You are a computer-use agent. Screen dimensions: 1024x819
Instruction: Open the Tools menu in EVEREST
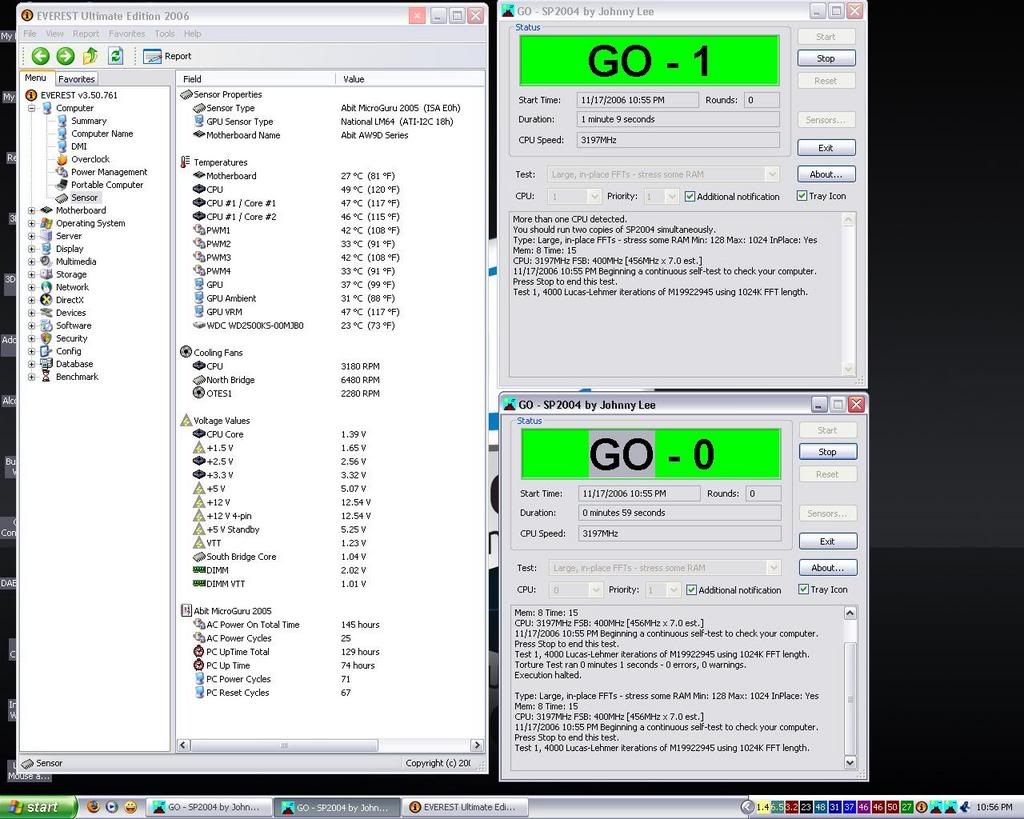[x=165, y=33]
